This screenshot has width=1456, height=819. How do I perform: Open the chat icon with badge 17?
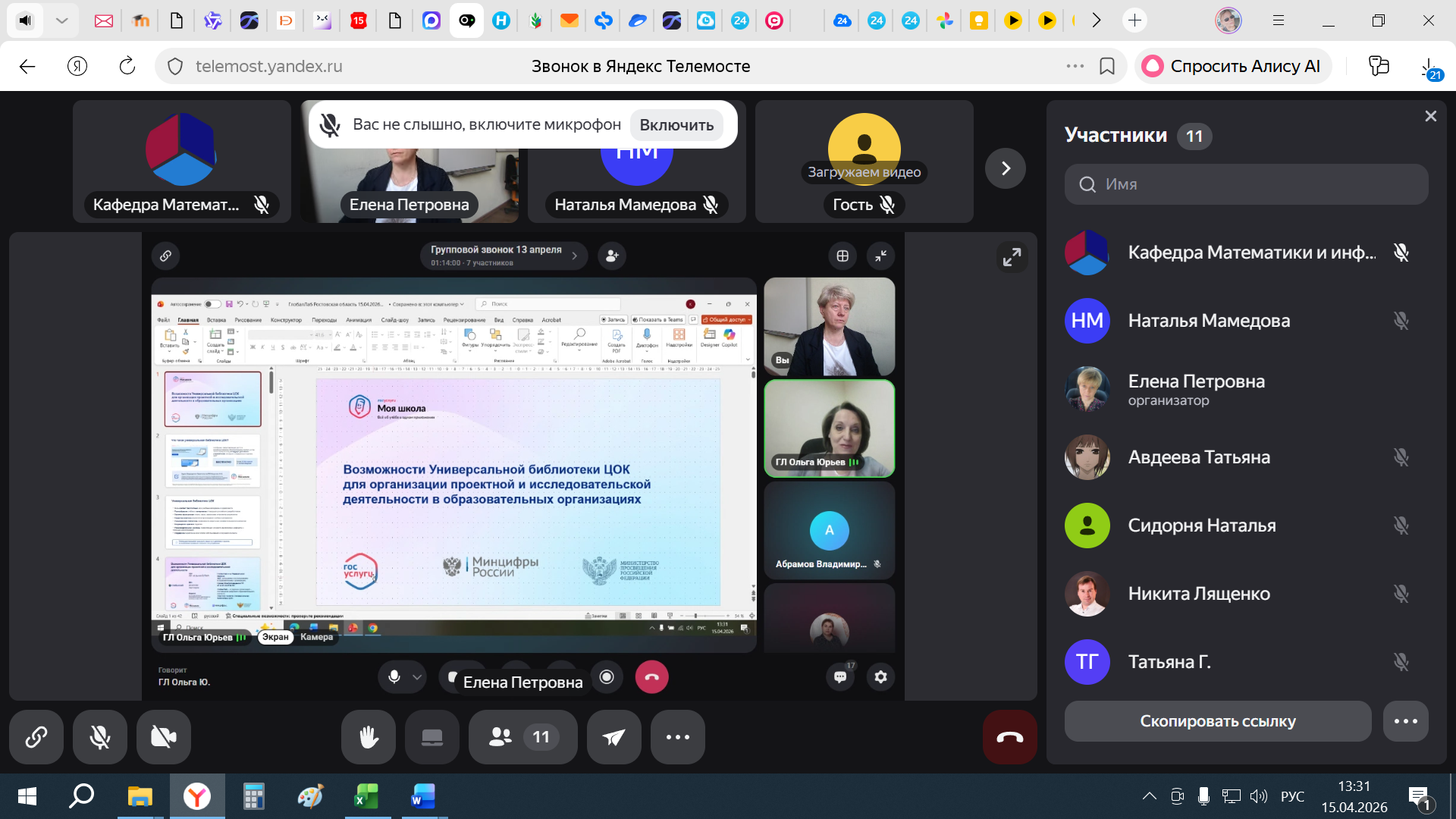pyautogui.click(x=840, y=676)
